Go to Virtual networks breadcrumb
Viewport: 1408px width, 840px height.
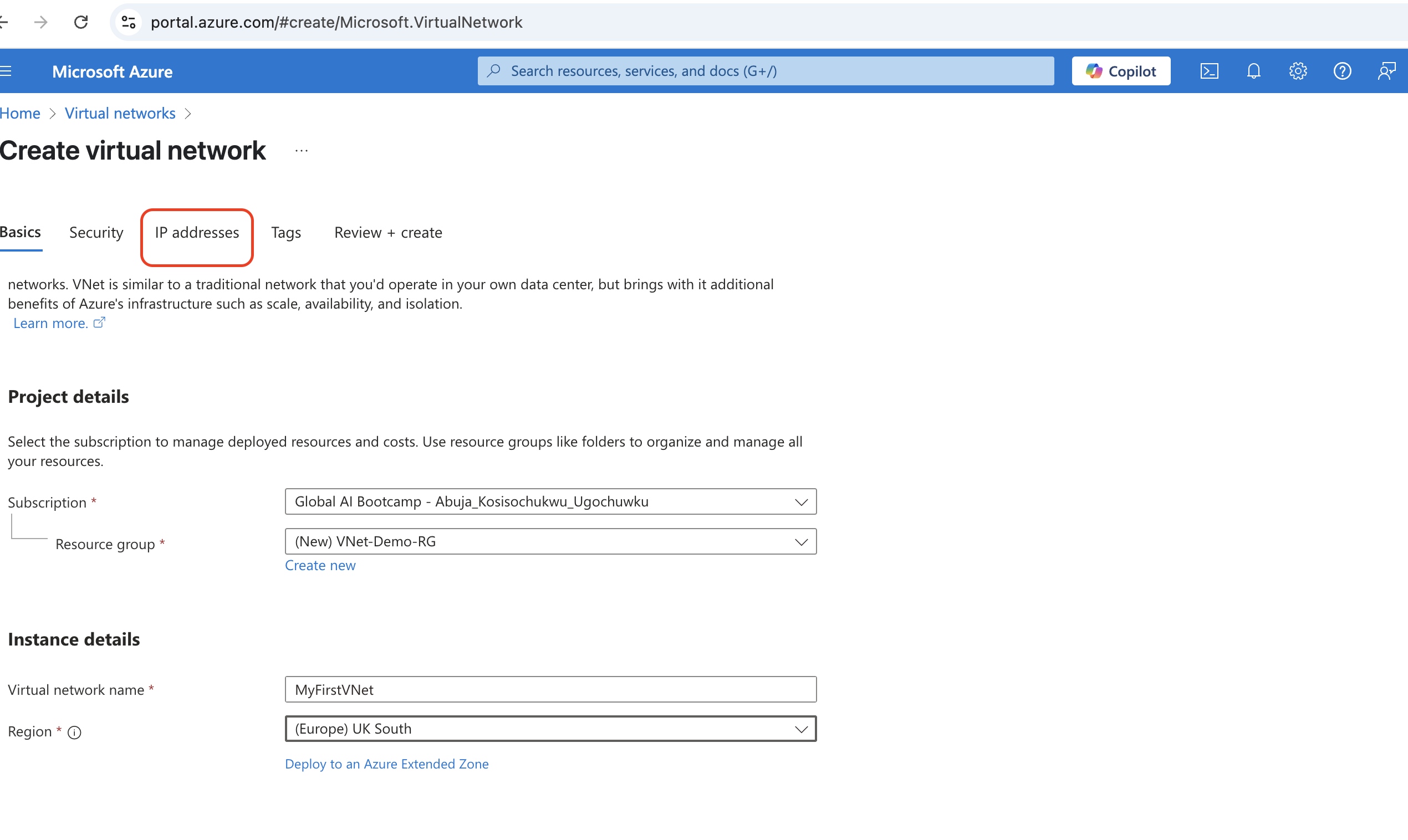(x=120, y=113)
